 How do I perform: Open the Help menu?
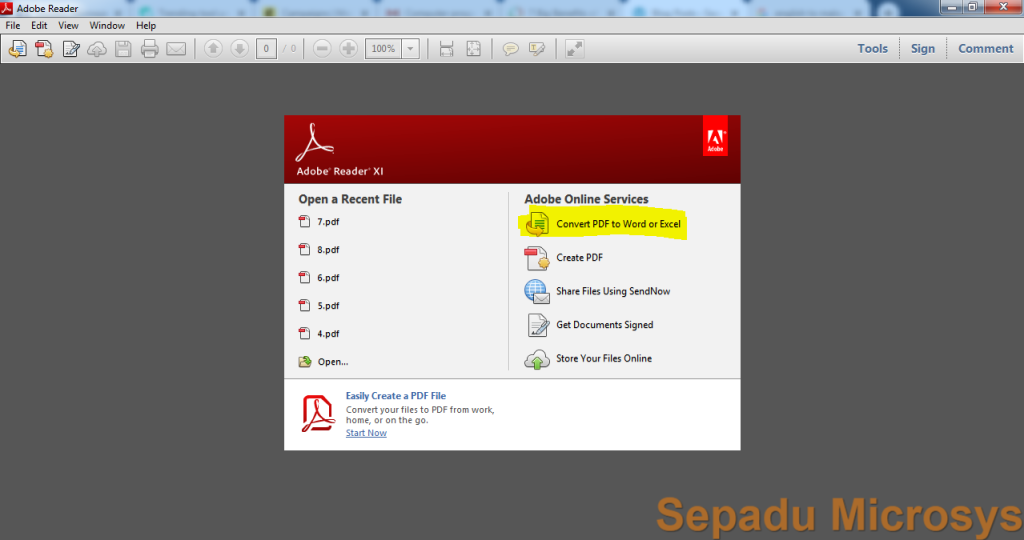pyautogui.click(x=146, y=25)
